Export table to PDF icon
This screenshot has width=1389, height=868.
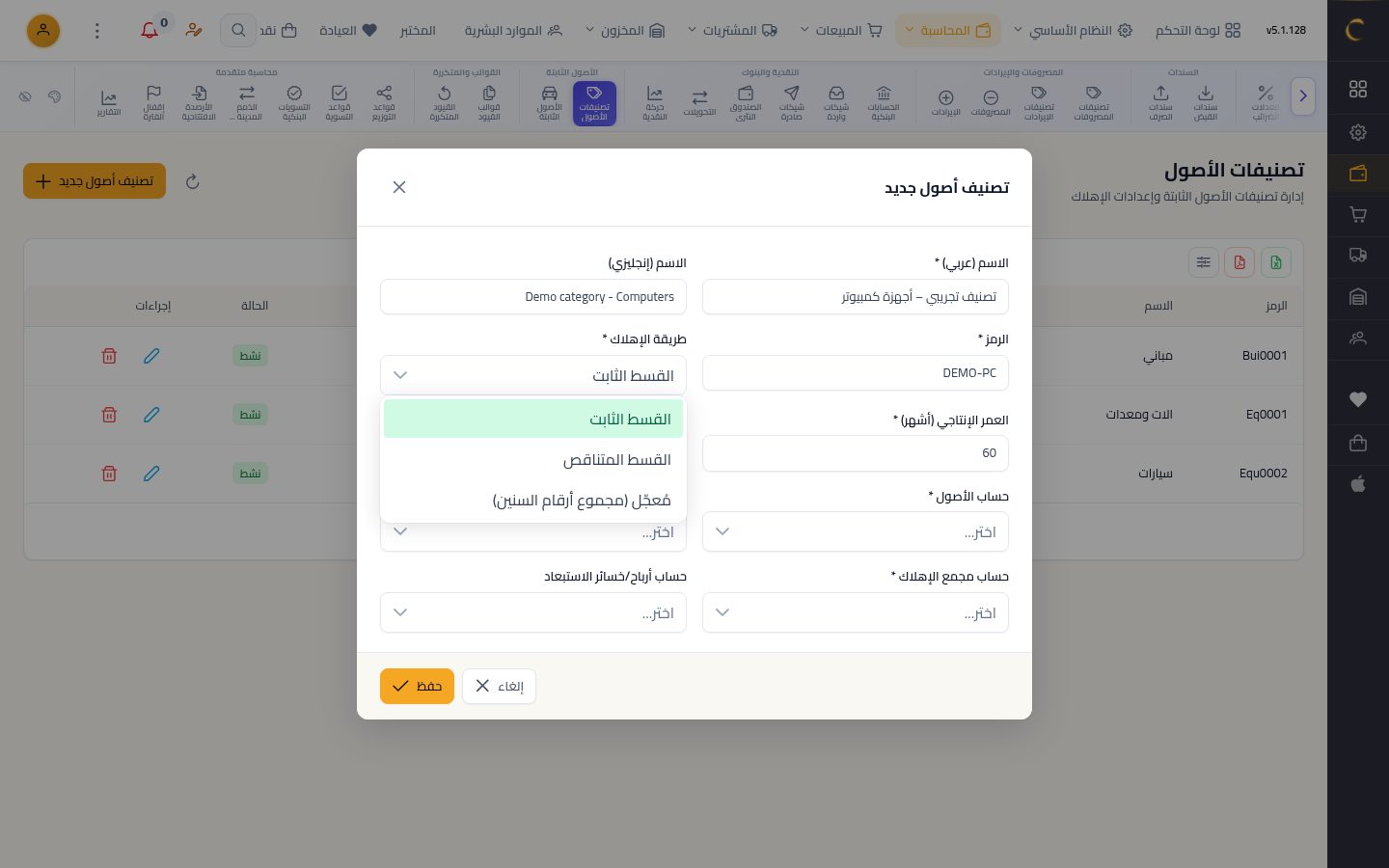click(x=1239, y=262)
